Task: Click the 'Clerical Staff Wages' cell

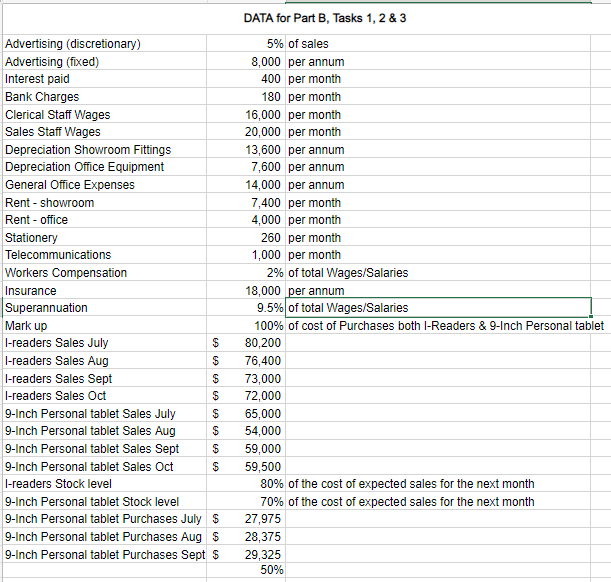Action: tap(104, 115)
